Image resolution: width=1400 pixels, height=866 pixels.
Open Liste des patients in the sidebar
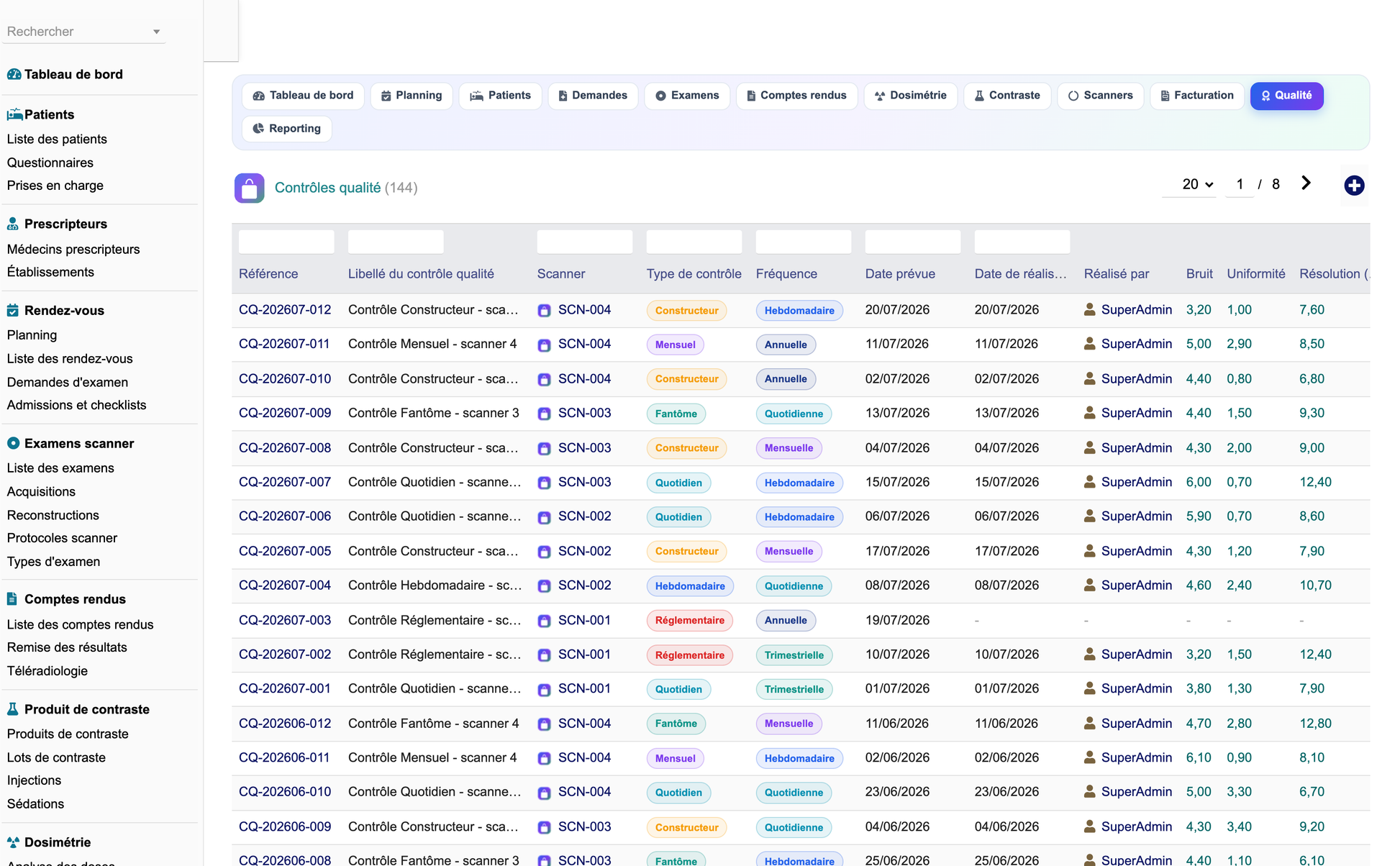coord(57,139)
